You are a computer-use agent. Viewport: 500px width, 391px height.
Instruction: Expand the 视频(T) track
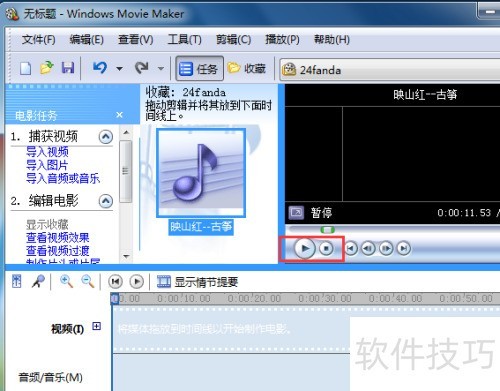click(x=97, y=326)
